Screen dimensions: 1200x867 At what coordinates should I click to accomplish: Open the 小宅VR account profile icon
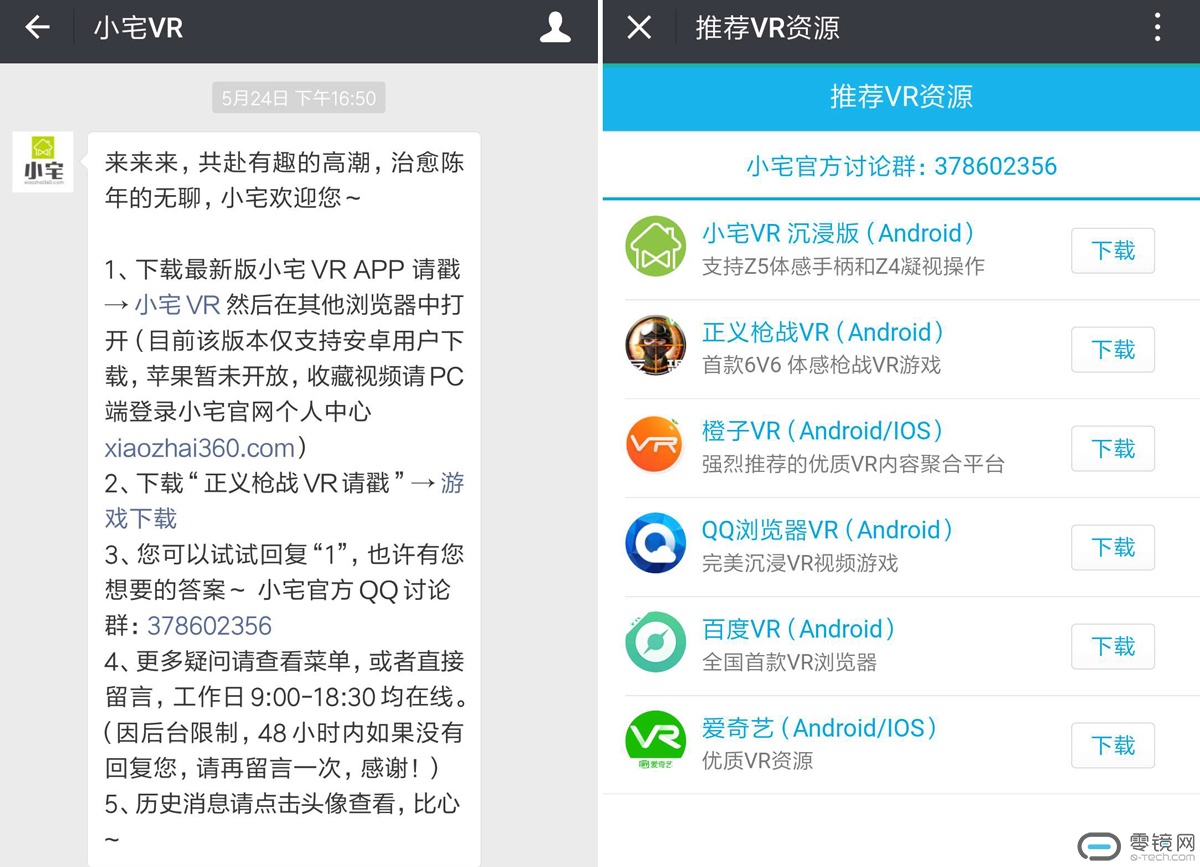[x=555, y=28]
